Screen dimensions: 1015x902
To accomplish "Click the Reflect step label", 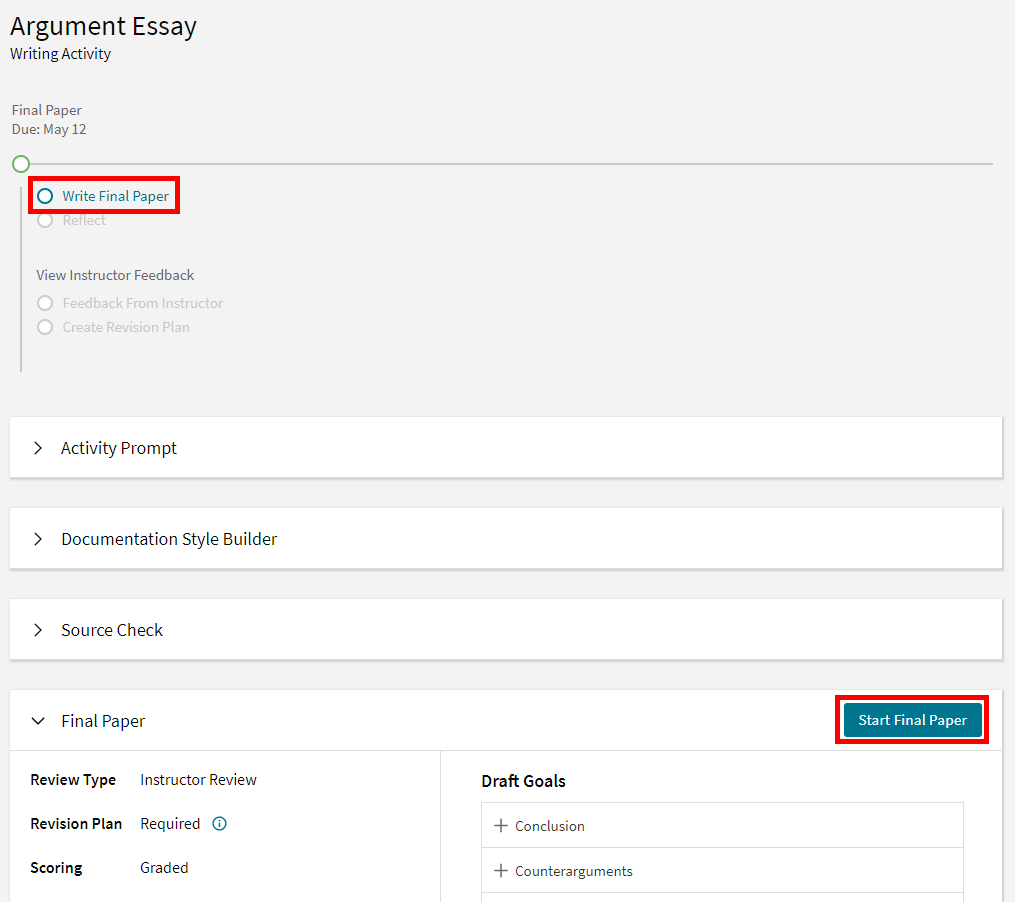I will point(84,220).
